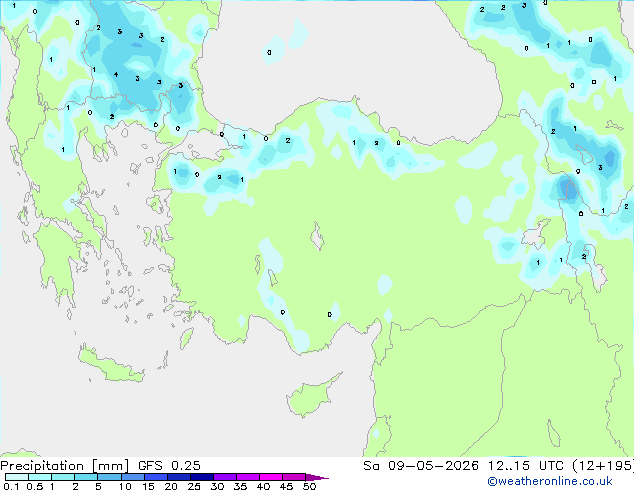Click the "GFS 0.25" model label

tap(169, 466)
